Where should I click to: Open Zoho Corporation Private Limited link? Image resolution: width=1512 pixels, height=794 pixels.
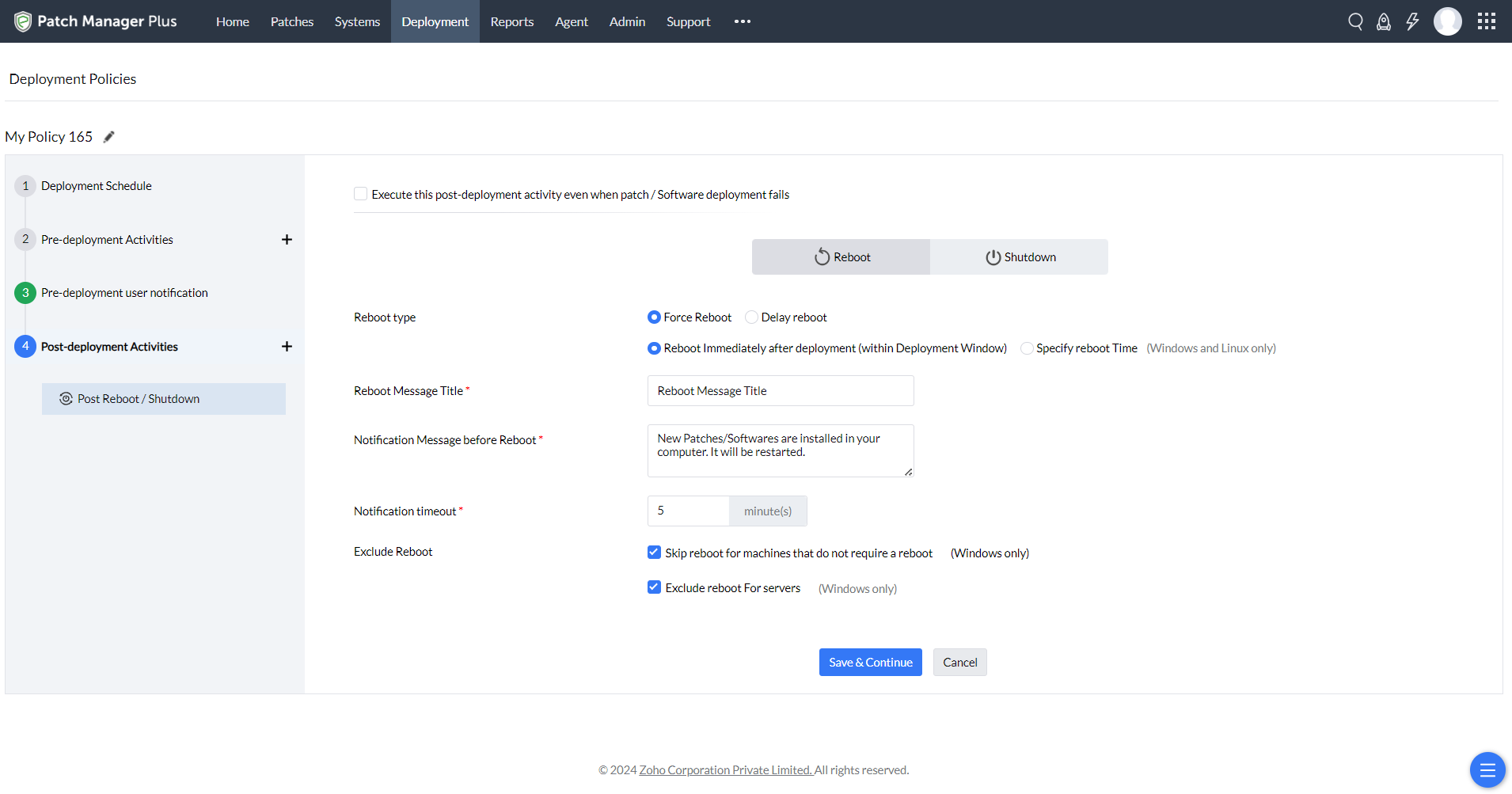pyautogui.click(x=726, y=770)
